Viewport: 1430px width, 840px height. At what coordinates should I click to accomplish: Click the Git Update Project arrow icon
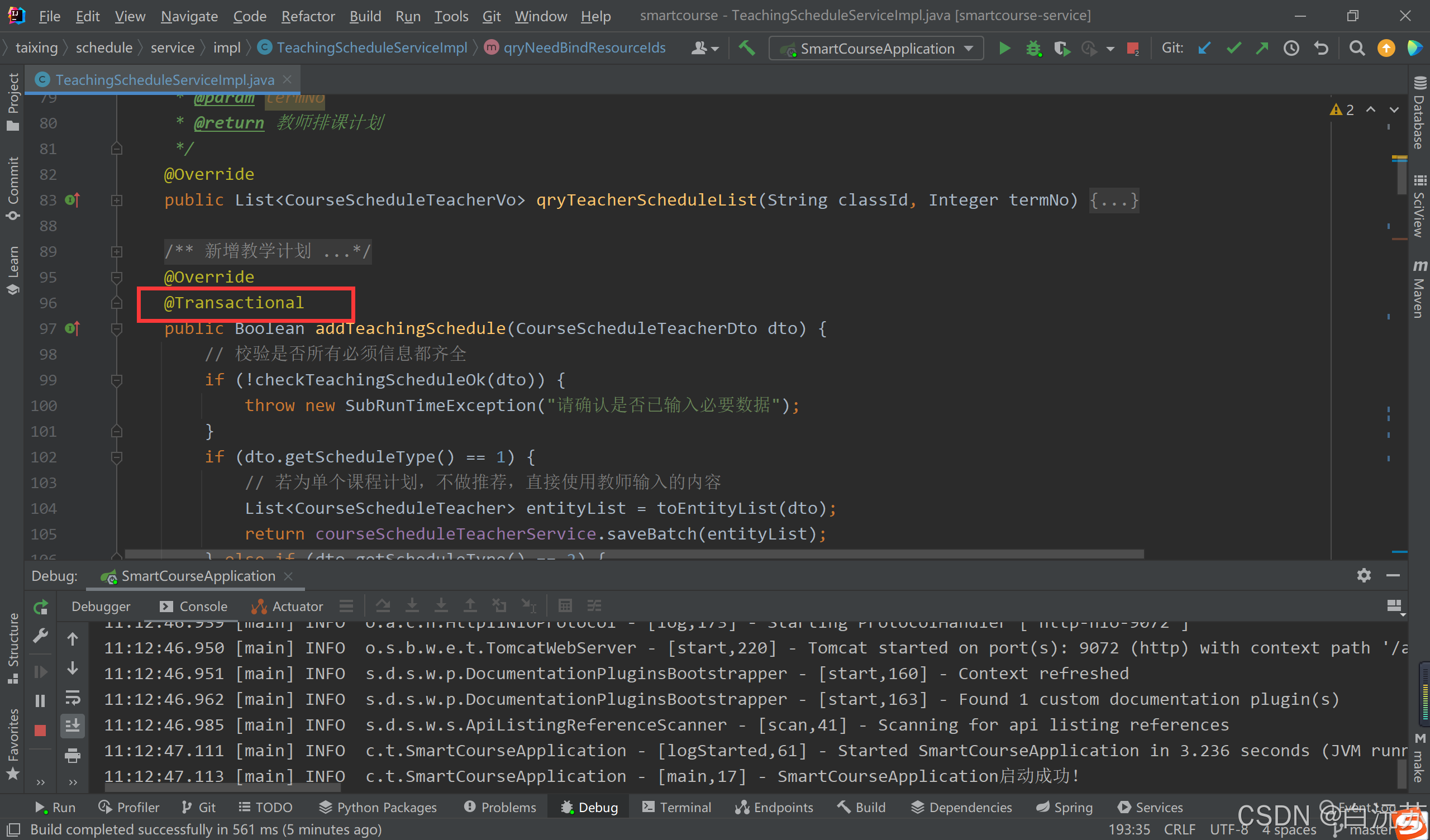click(x=1204, y=48)
